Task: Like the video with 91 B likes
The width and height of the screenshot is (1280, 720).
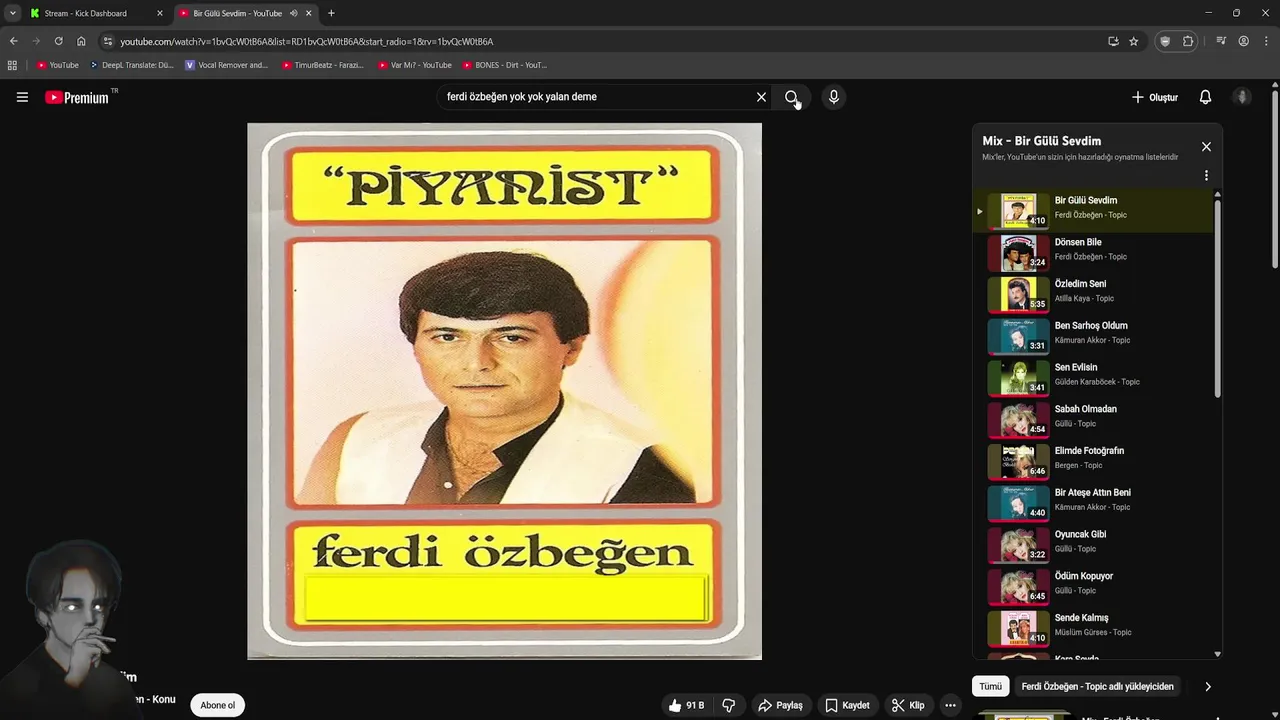Action: (686, 705)
